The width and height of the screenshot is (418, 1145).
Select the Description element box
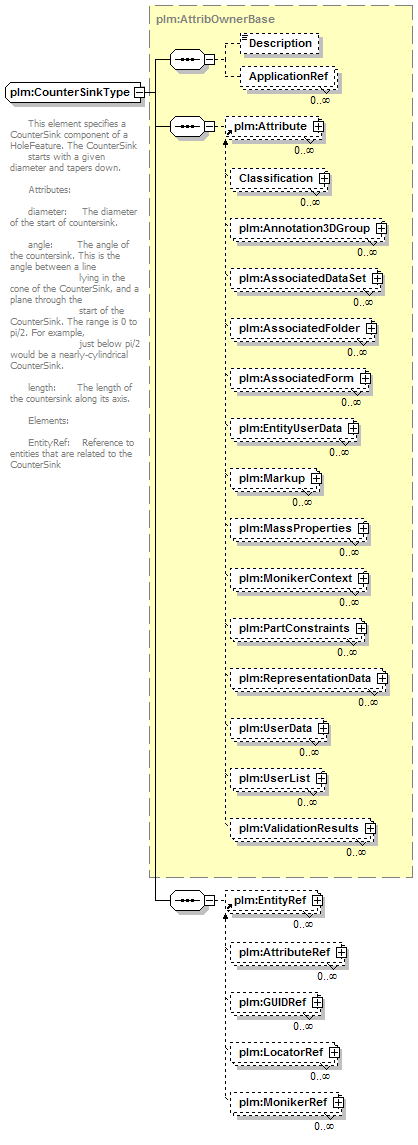[280, 43]
